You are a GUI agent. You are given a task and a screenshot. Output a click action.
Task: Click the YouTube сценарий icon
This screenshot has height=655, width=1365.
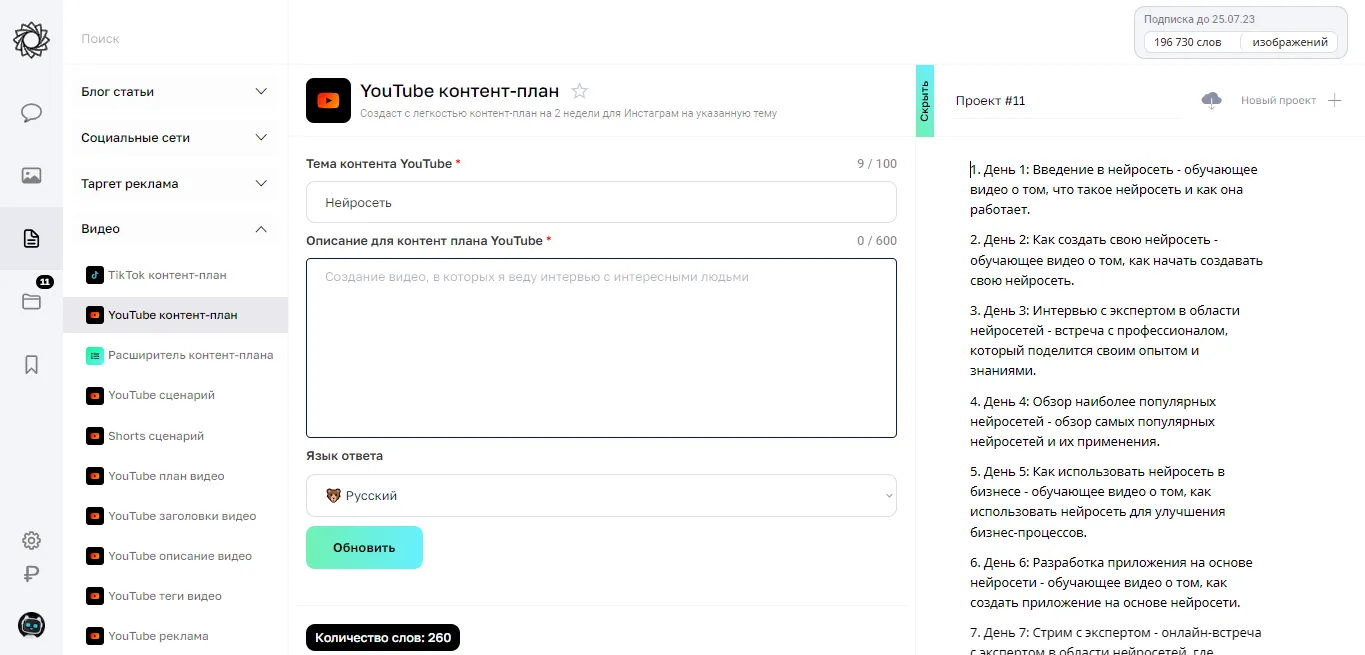click(94, 395)
